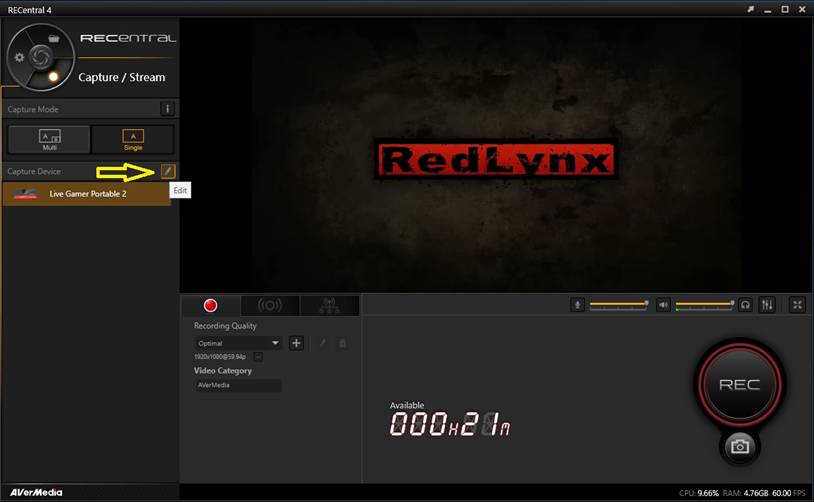Click the AVerMedia logo

(36, 492)
